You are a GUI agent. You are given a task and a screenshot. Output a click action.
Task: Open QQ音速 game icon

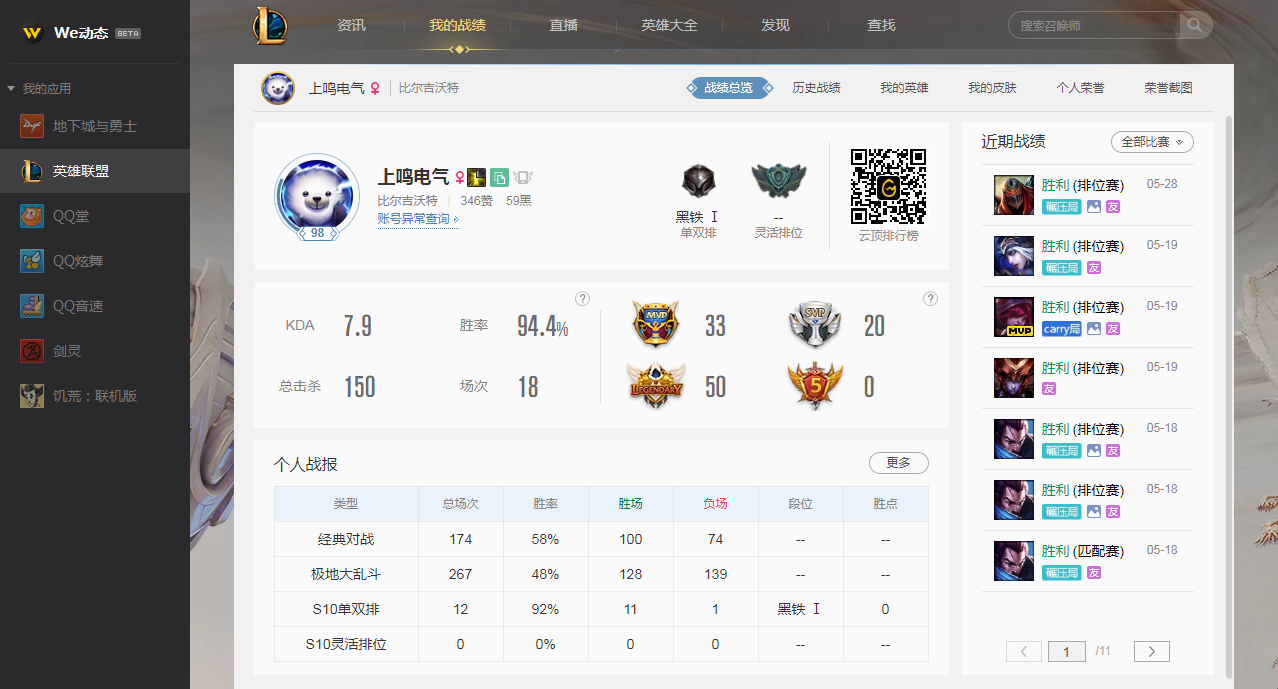(32, 306)
